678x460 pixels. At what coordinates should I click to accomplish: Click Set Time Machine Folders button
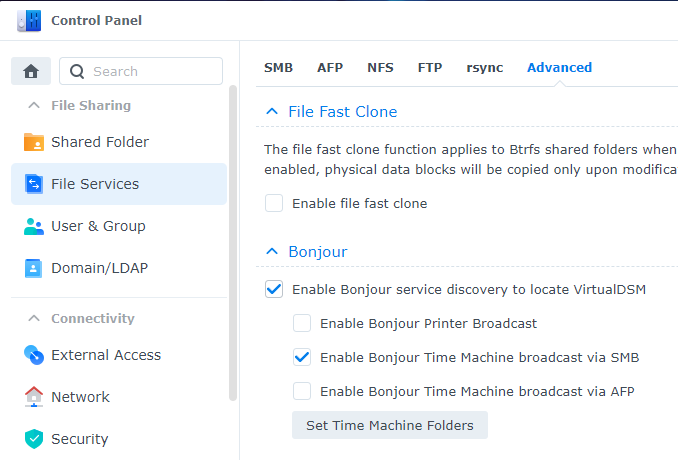(x=389, y=425)
